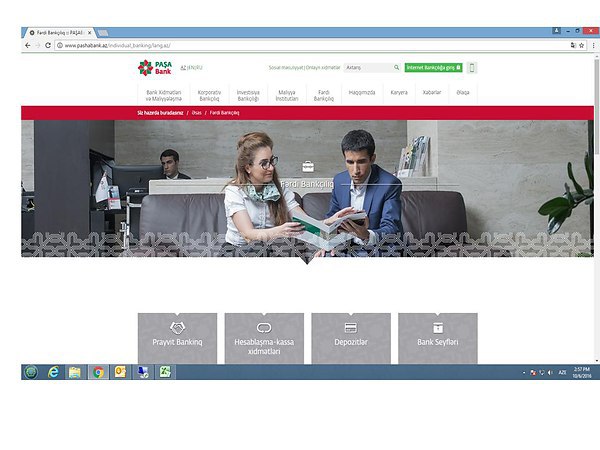This screenshot has height=450, width=600.
Task: Click the mobile phone icon in header
Action: tap(472, 68)
